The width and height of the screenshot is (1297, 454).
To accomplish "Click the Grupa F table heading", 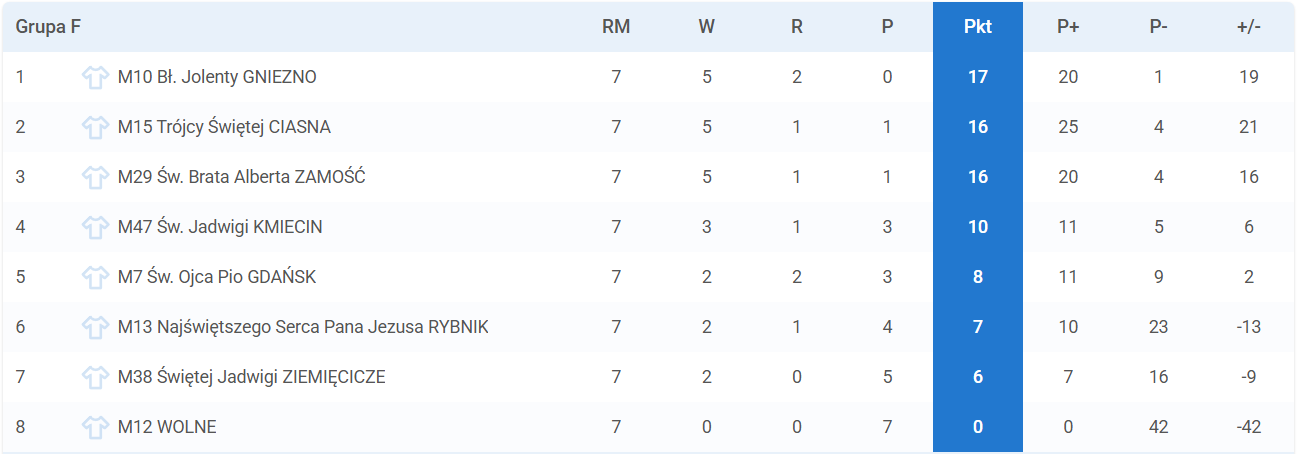I will tap(48, 27).
